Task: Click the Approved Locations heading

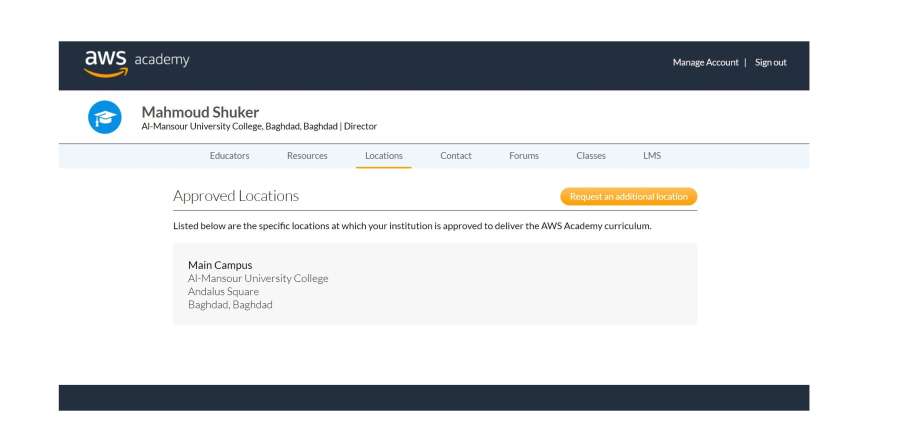Action: tap(236, 196)
